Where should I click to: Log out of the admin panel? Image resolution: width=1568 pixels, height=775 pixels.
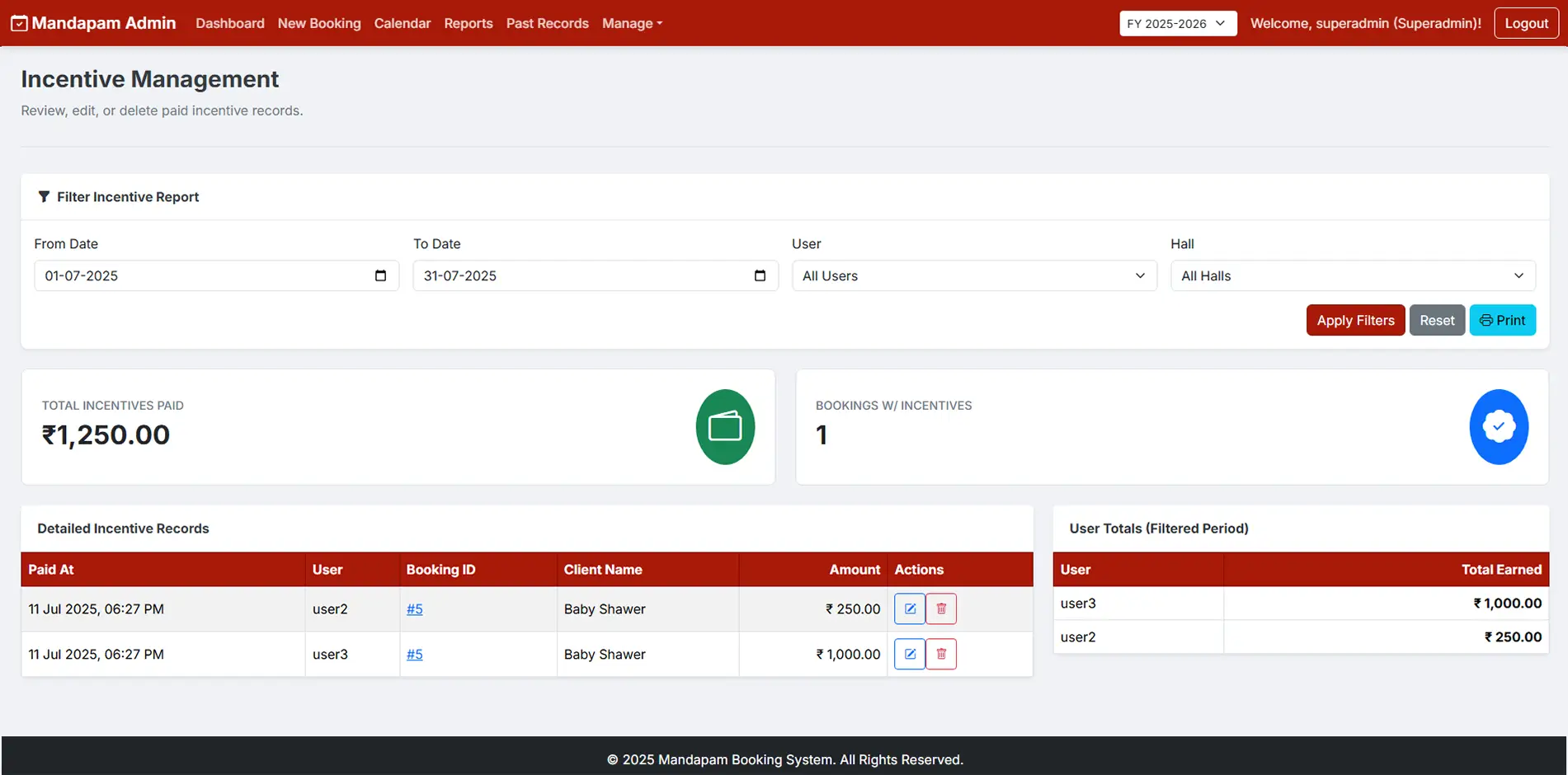[x=1526, y=23]
